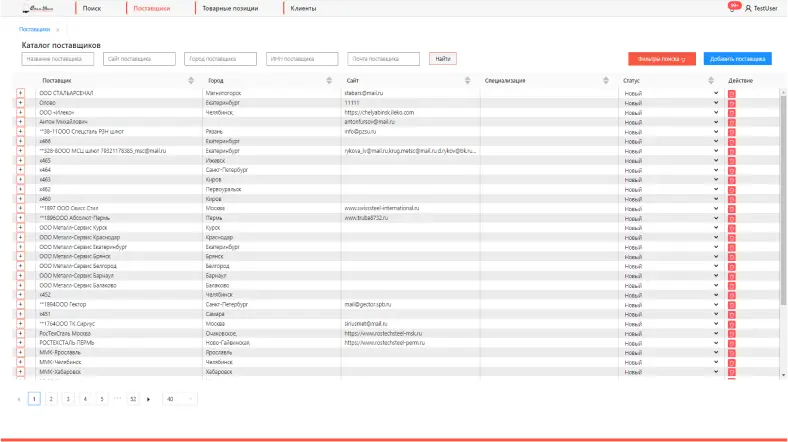Image resolution: width=788 pixels, height=442 pixels.
Task: Sort the Статус column
Action: (711, 80)
